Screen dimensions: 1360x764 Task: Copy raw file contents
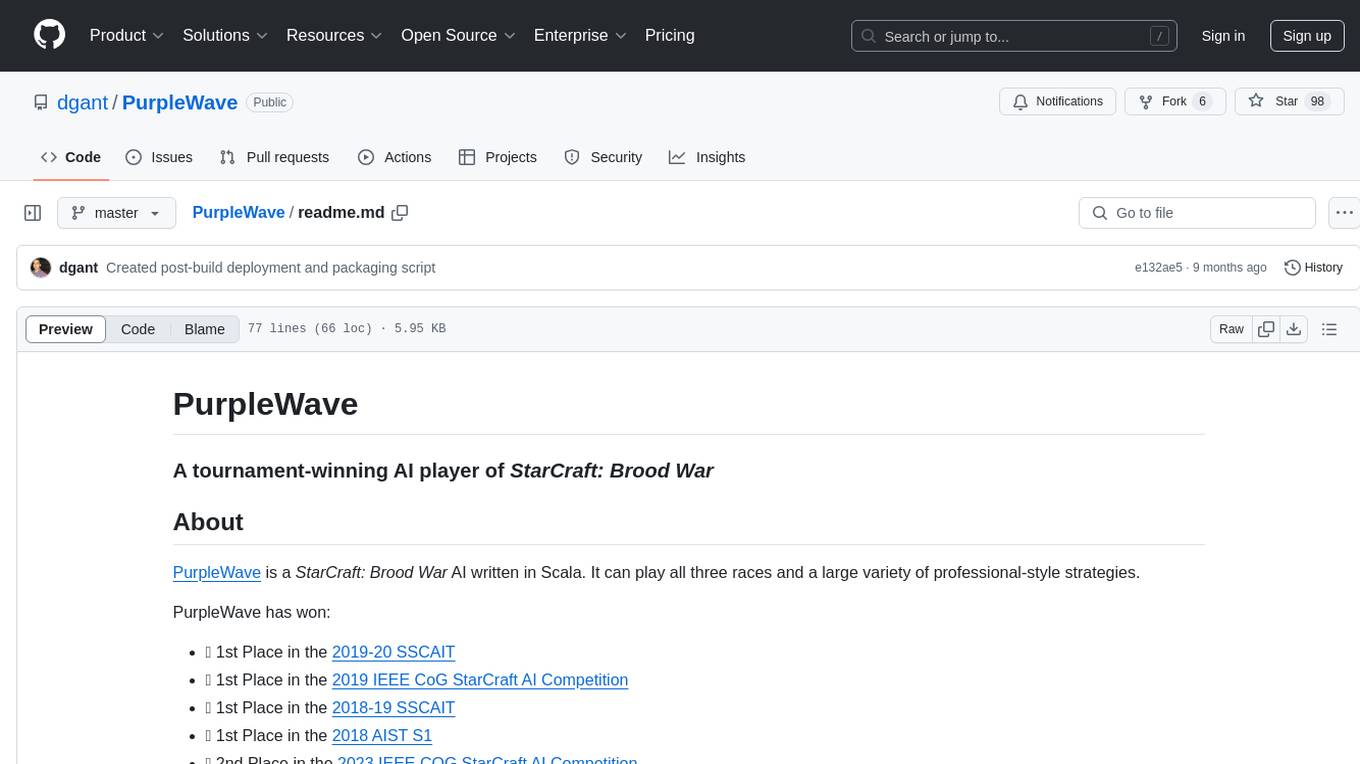click(x=1267, y=329)
